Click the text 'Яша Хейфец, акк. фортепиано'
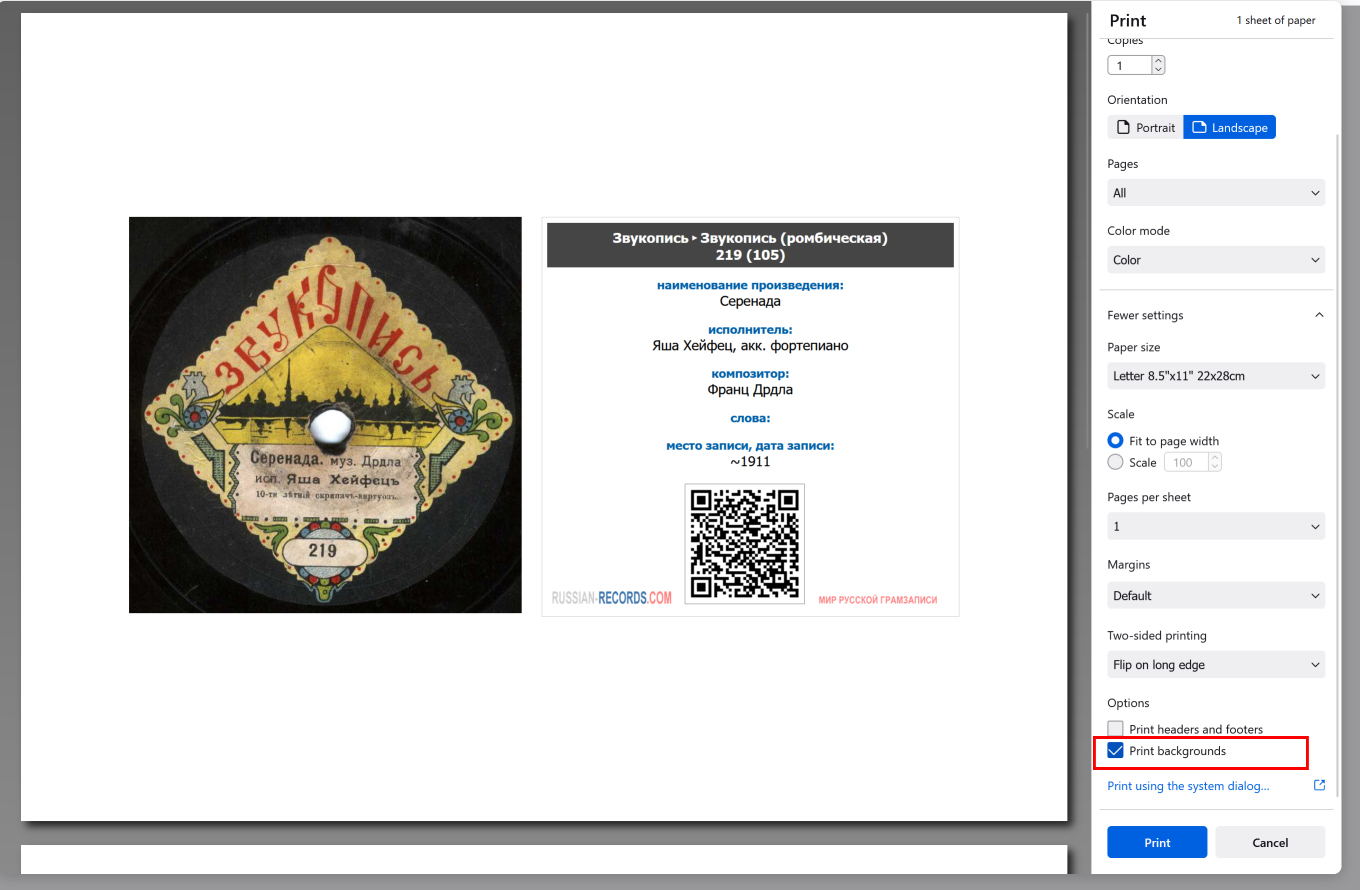 click(x=750, y=346)
